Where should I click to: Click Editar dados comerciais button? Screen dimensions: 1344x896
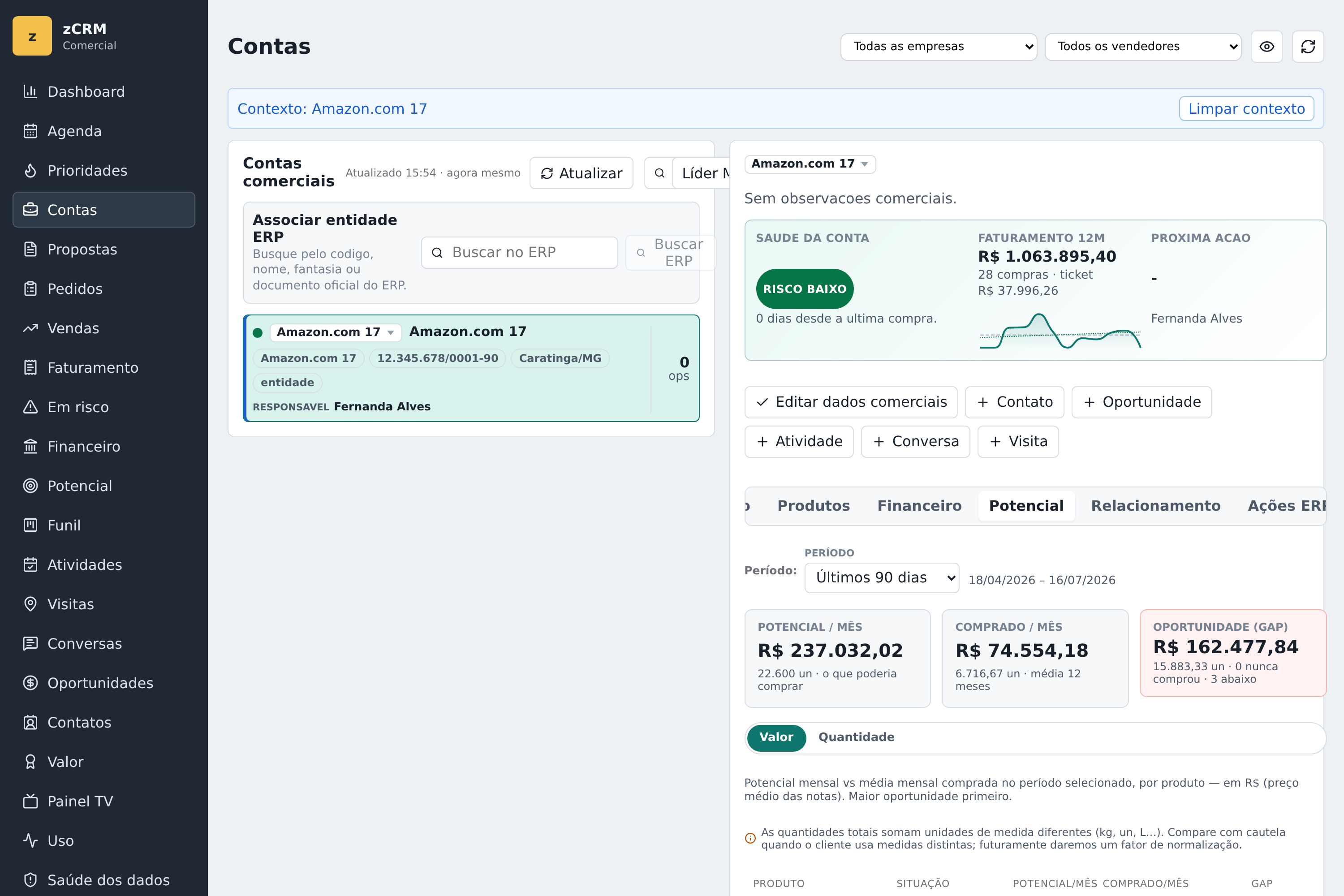click(x=851, y=402)
